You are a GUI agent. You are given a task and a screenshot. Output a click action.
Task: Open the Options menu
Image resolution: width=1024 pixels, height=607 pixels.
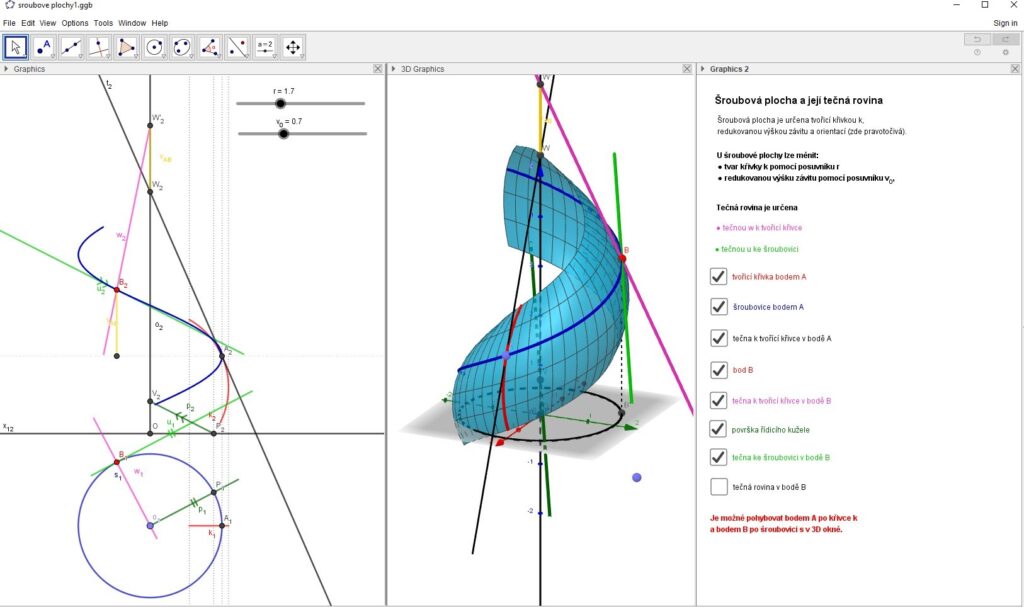point(75,23)
